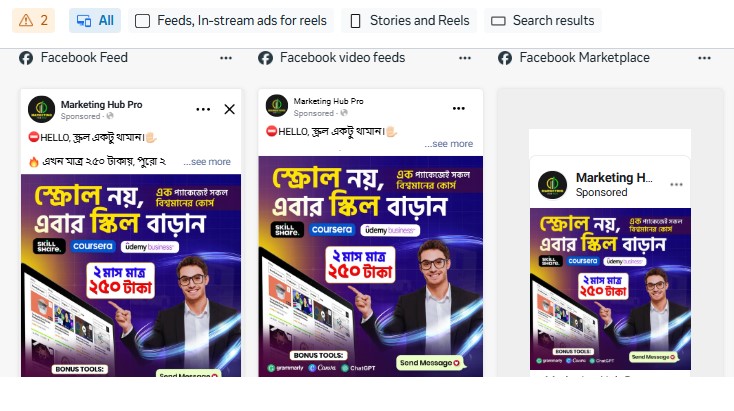Expand see more in Facebook Feed ad text
This screenshot has height=411, width=734.
coord(207,162)
